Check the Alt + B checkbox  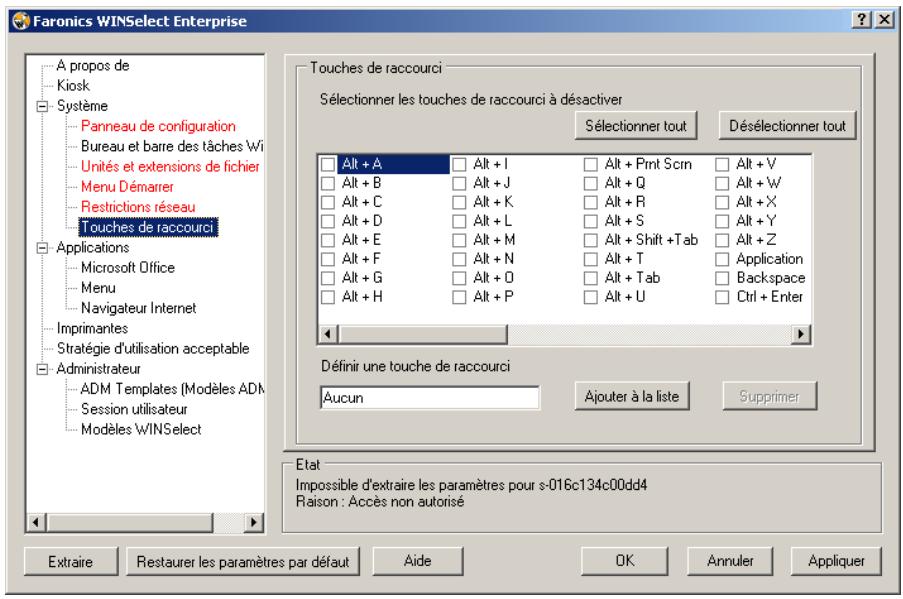coord(328,183)
